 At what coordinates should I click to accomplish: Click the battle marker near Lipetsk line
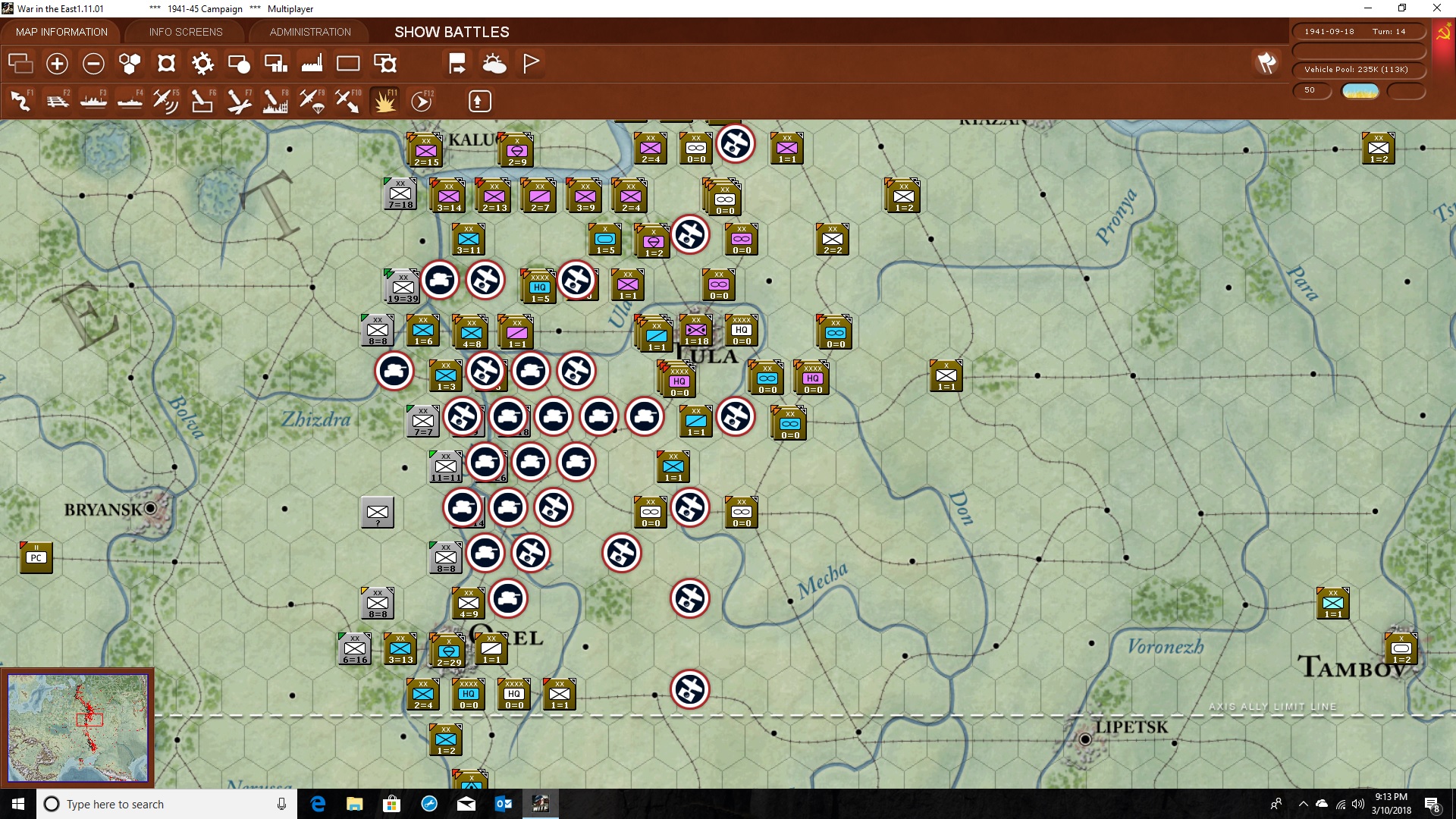(x=690, y=689)
